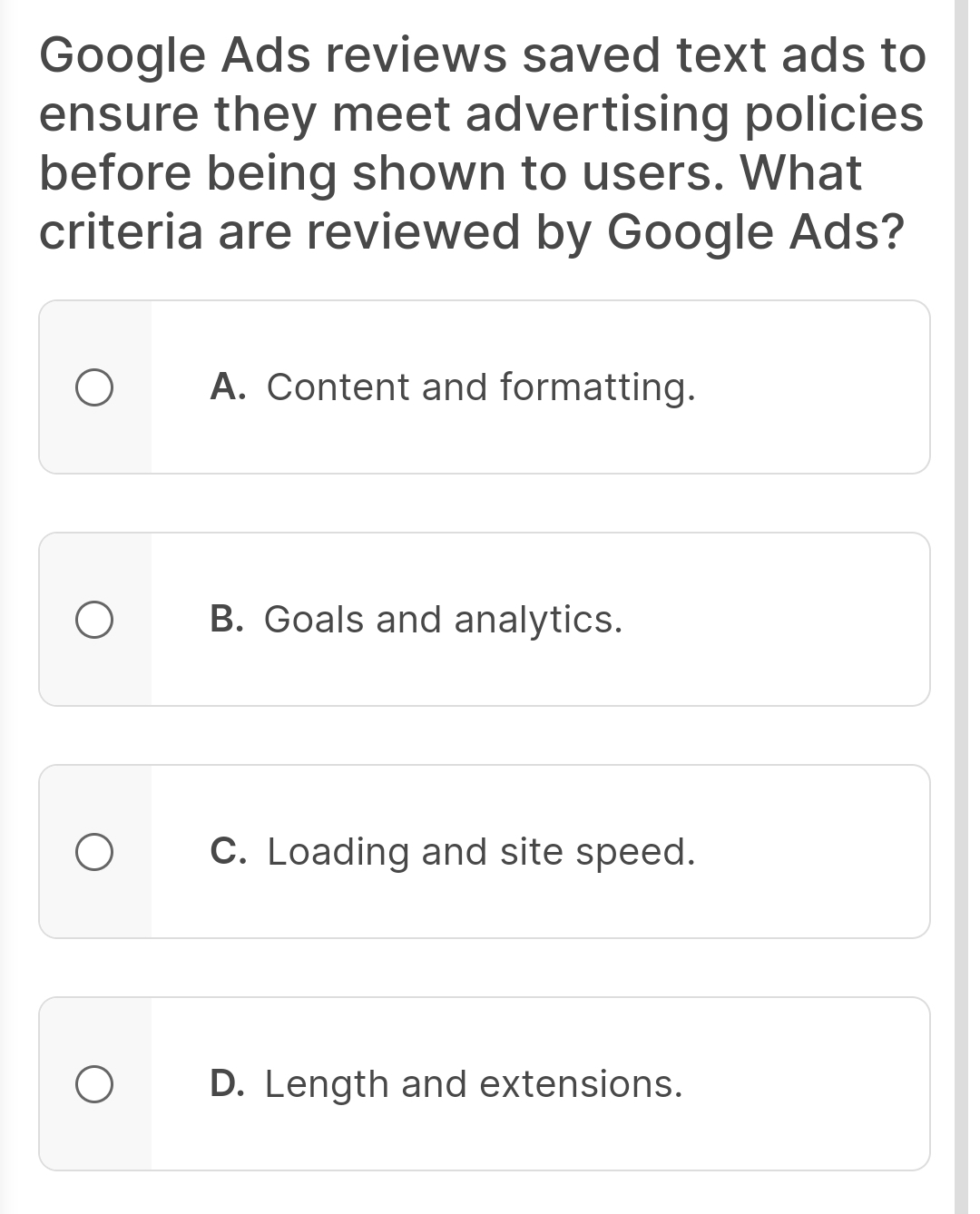This screenshot has height=1214, width=980.
Task: Select radio button for option C
Action: (x=94, y=851)
